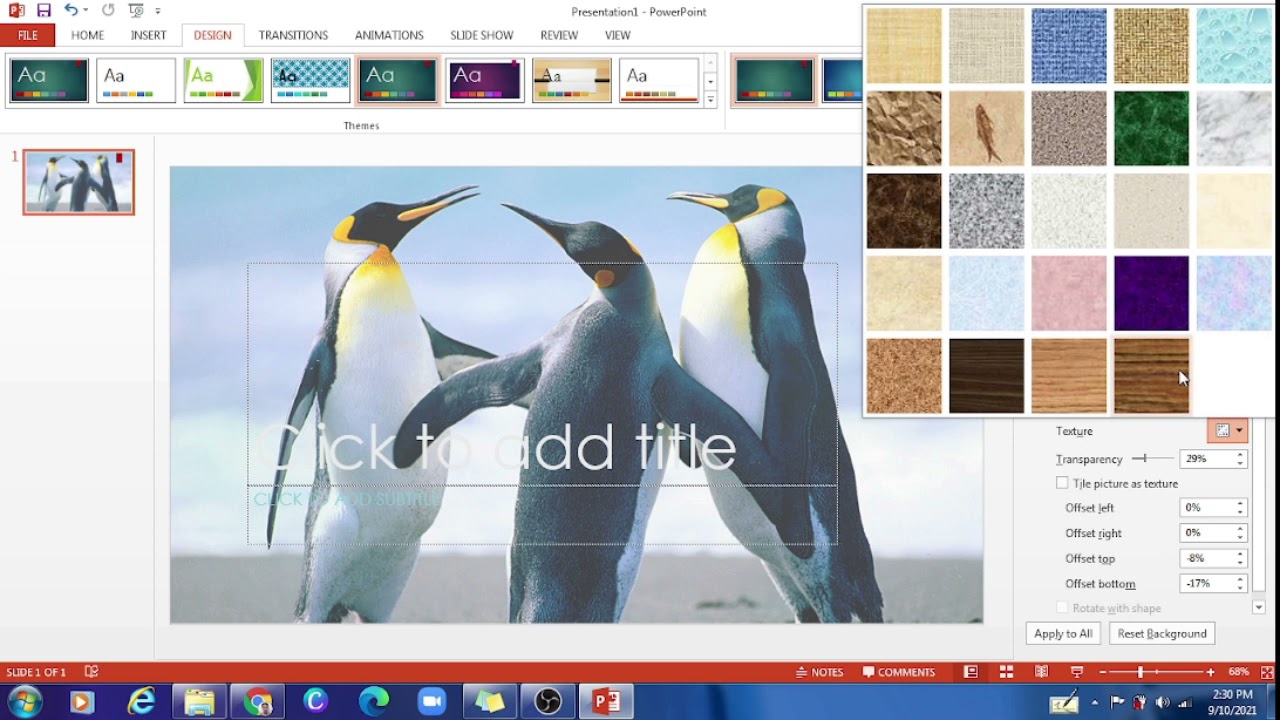The image size is (1280, 720).
Task: Fit slide to current window
Action: pyautogui.click(x=1267, y=672)
